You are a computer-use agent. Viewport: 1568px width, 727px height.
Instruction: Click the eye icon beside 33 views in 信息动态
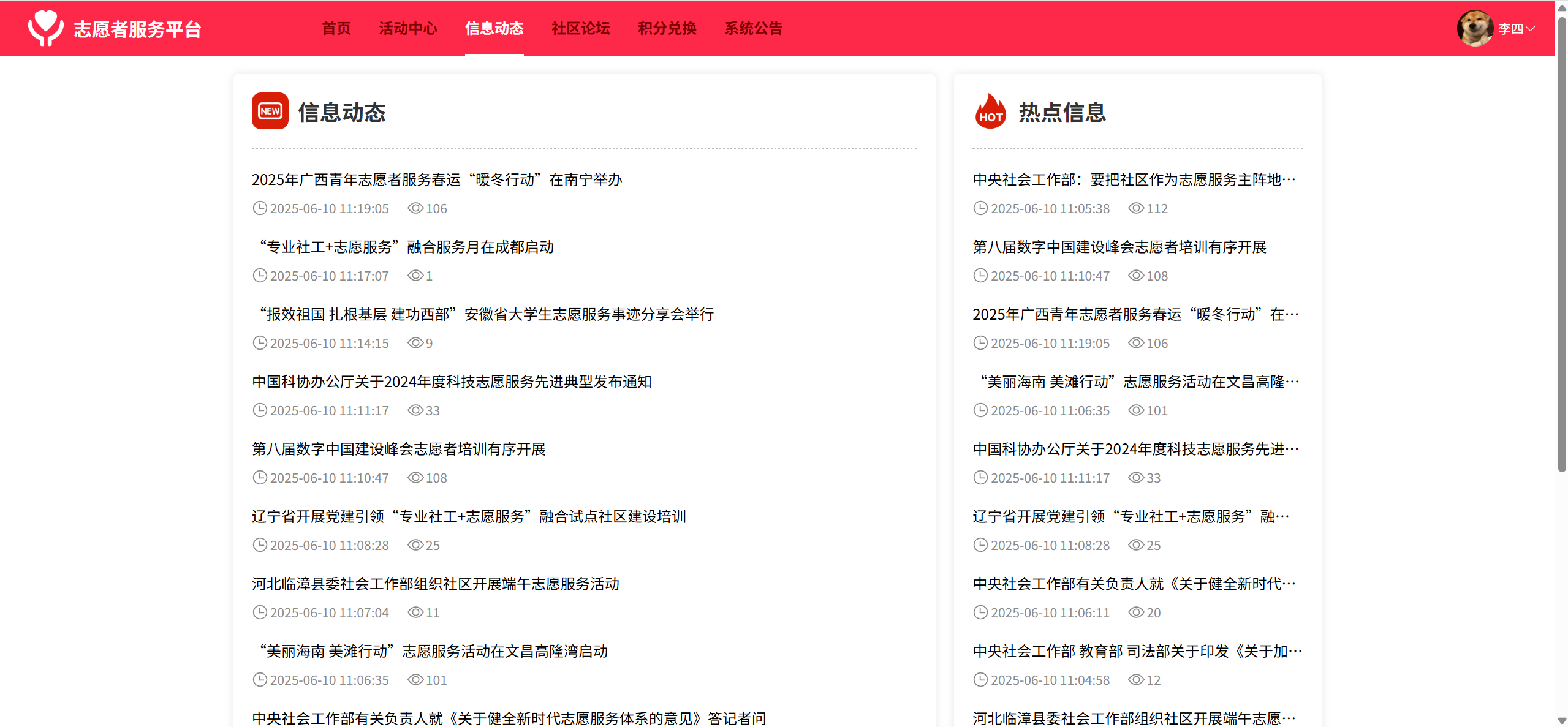point(415,410)
